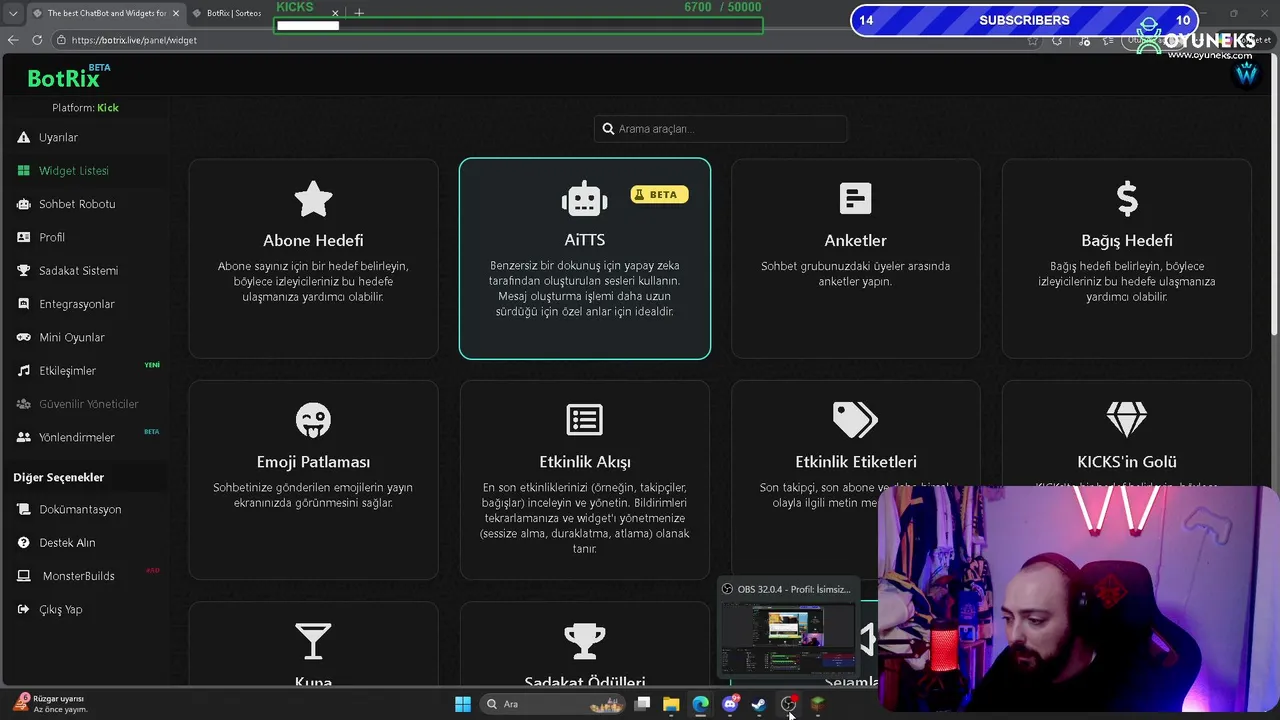
Task: Open the AiTTS widget card title
Action: coord(584,240)
